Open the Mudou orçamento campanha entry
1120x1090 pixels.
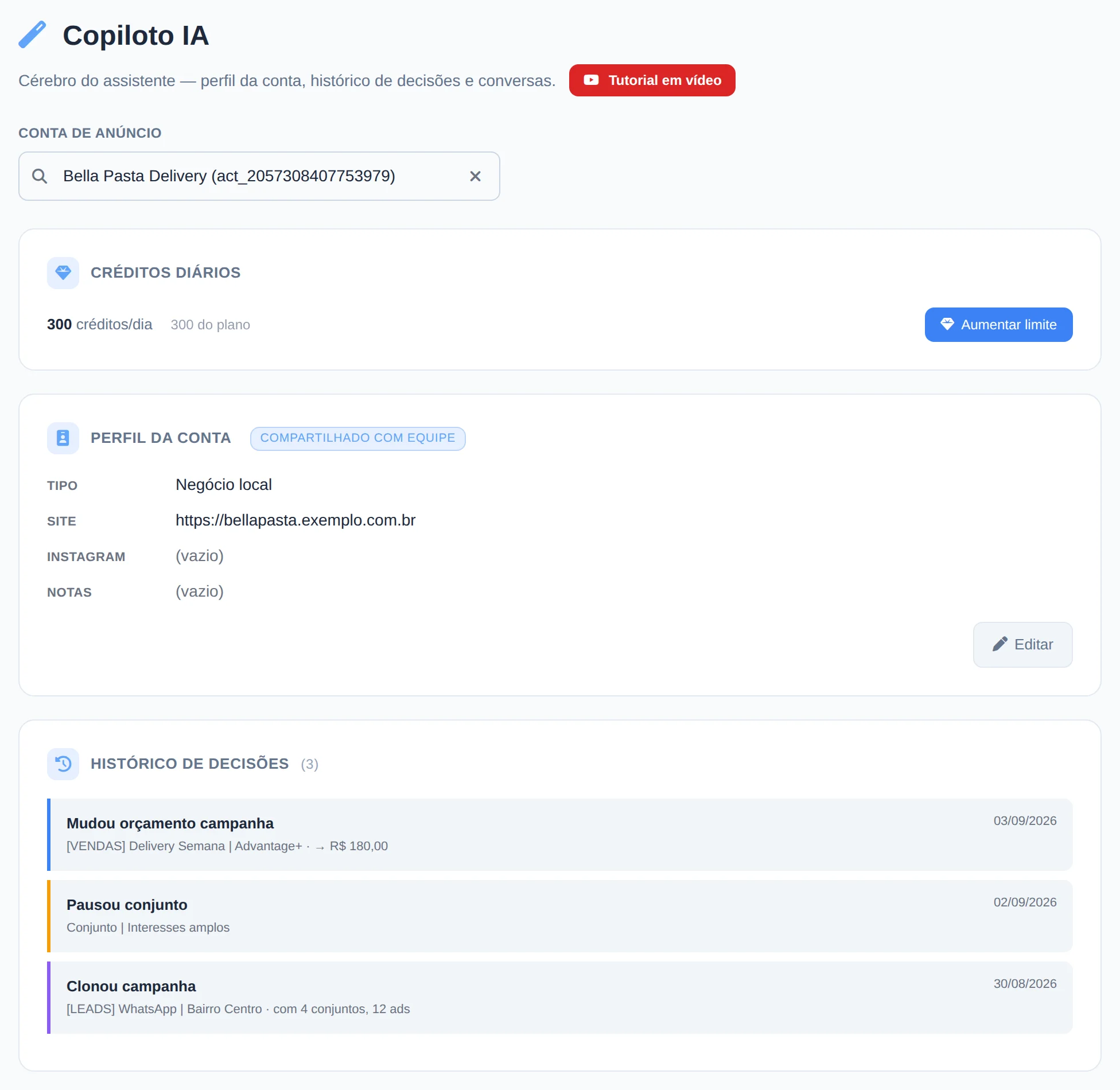point(560,835)
